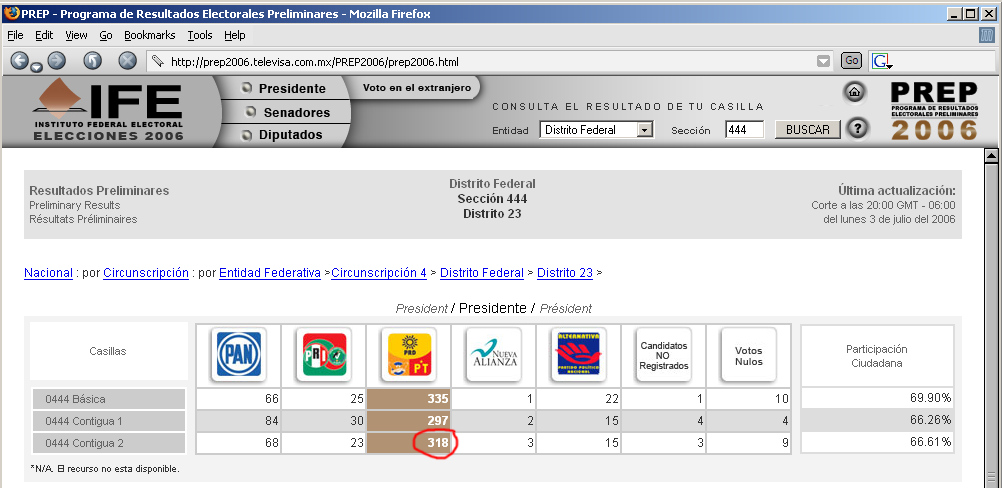Click the Forward navigation arrow
Image resolution: width=1002 pixels, height=488 pixels.
[57, 61]
